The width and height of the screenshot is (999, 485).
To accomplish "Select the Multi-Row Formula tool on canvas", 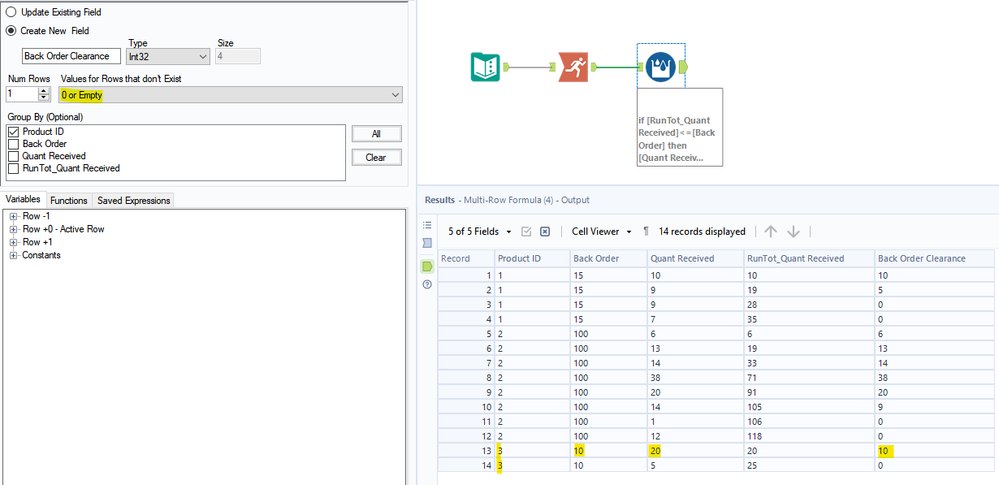I will tap(661, 67).
